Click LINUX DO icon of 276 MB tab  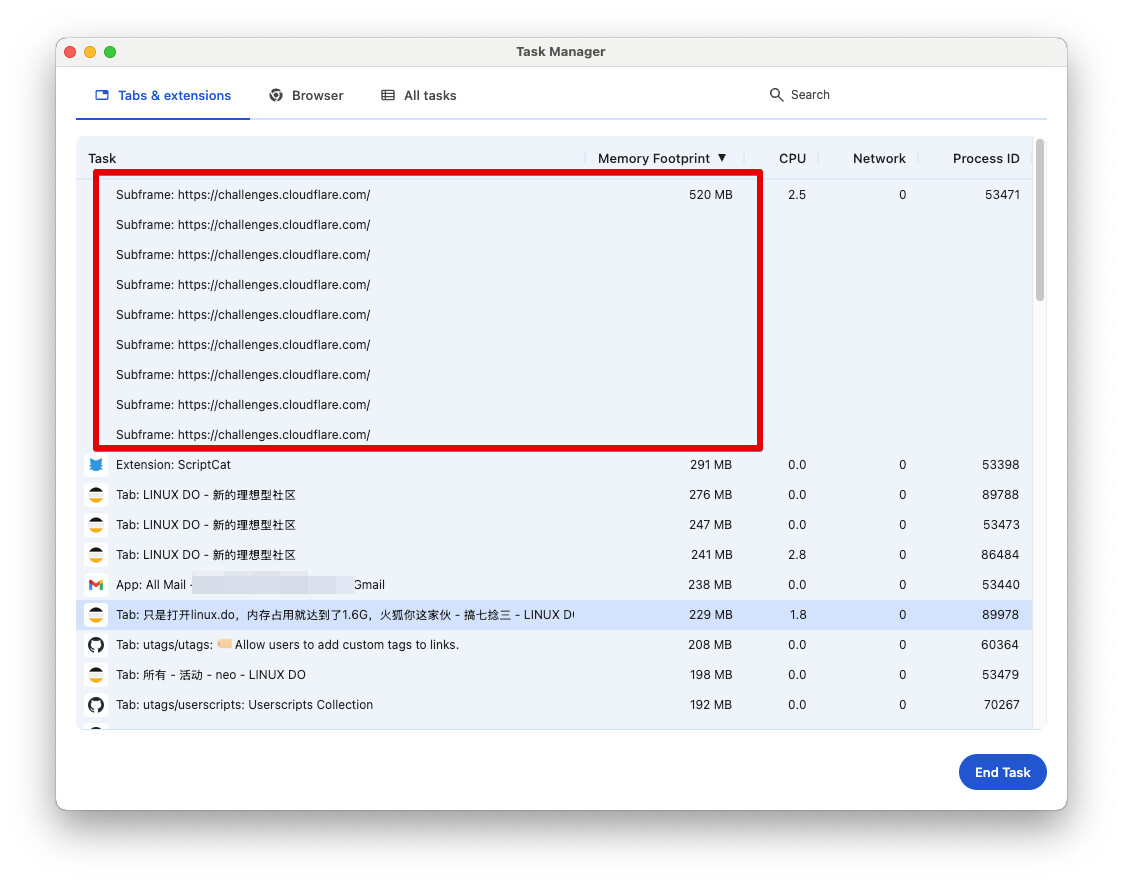coord(96,495)
